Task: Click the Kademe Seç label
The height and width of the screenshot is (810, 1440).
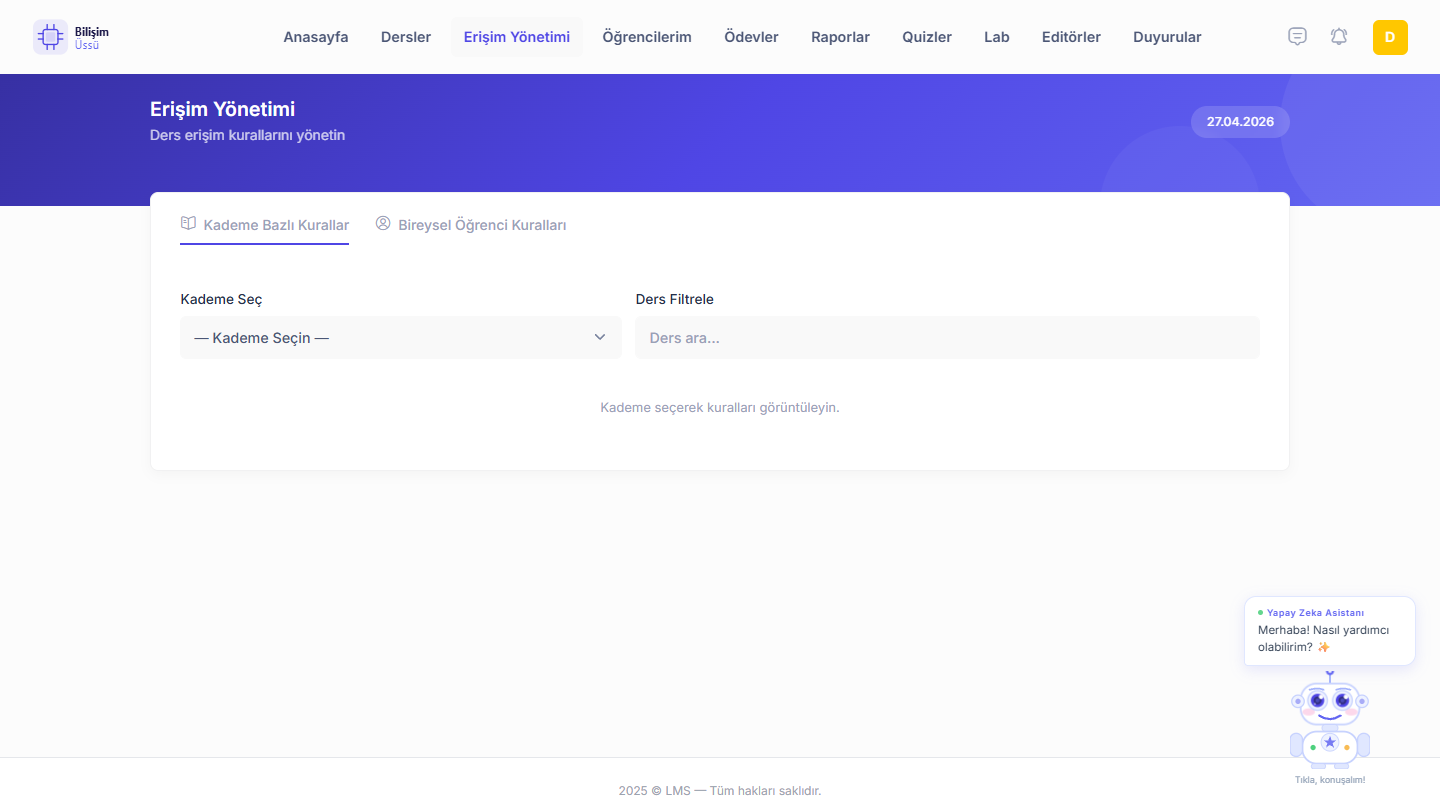Action: point(221,299)
